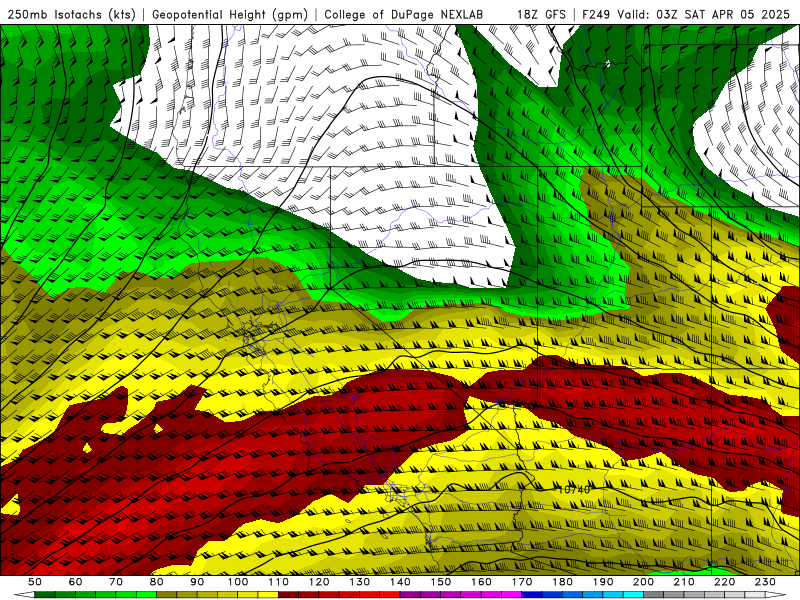
Task: Click the "180" value on the color scale
Action: (x=562, y=582)
